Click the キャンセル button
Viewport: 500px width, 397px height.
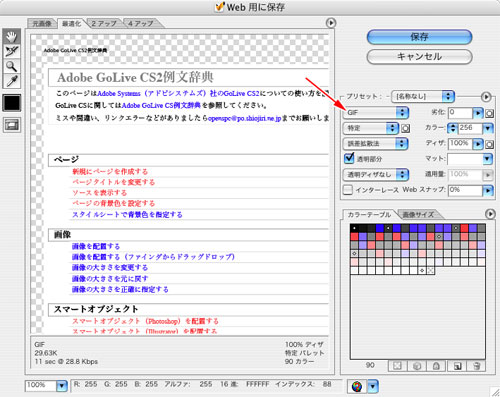coord(420,57)
